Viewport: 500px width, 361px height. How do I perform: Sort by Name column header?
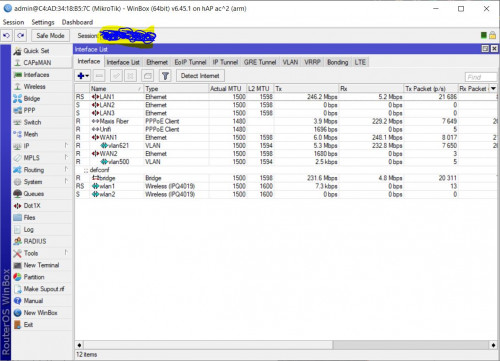(x=116, y=89)
